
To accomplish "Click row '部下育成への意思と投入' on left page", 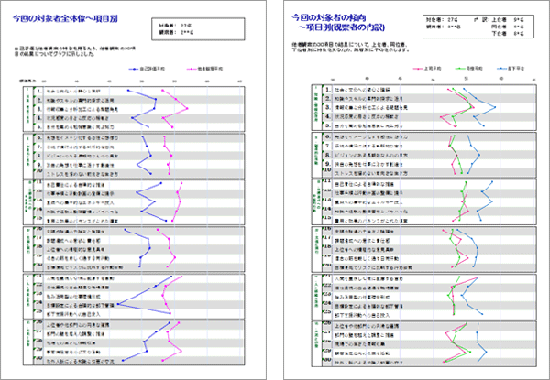I will point(73,314).
